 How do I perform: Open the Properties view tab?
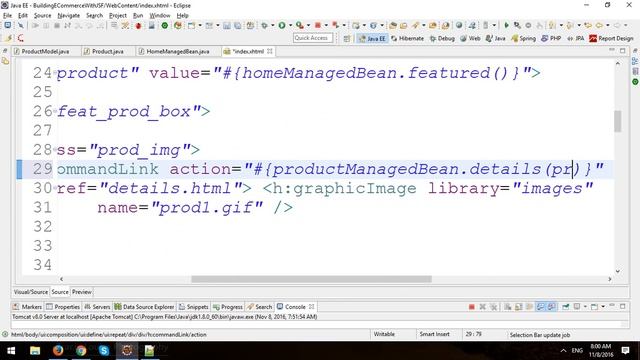(63, 307)
